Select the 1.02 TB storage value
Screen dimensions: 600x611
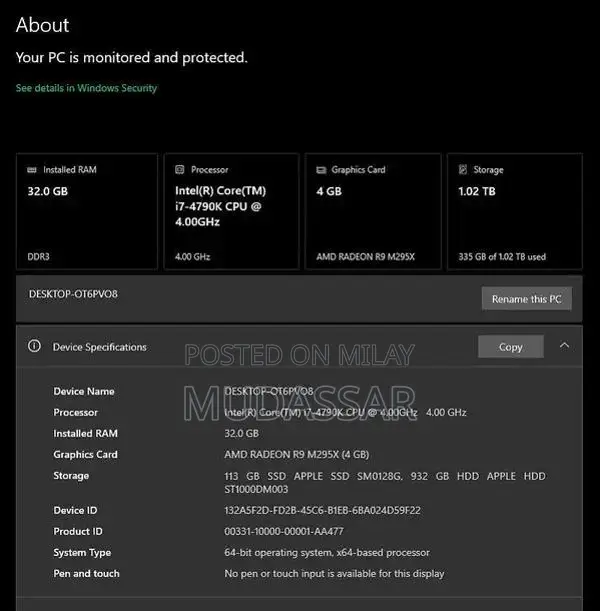click(477, 191)
